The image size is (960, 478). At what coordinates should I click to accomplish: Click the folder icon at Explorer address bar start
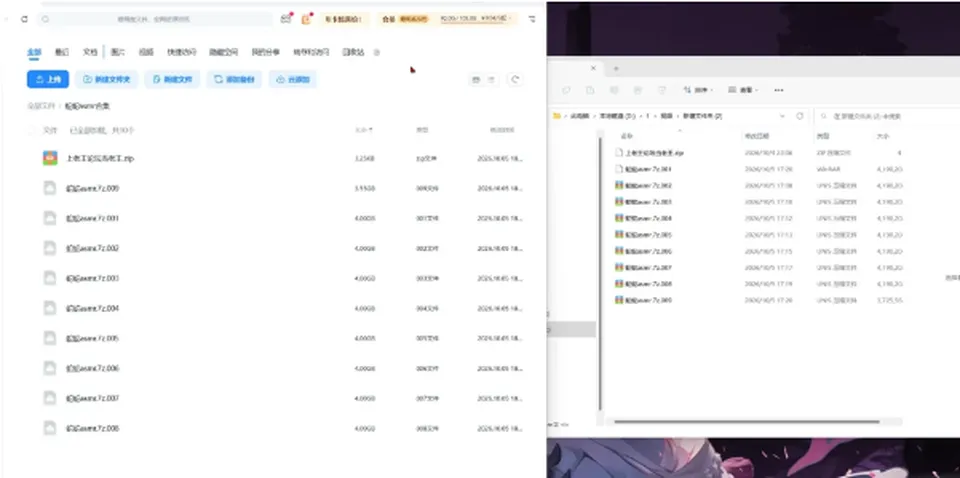coord(557,116)
